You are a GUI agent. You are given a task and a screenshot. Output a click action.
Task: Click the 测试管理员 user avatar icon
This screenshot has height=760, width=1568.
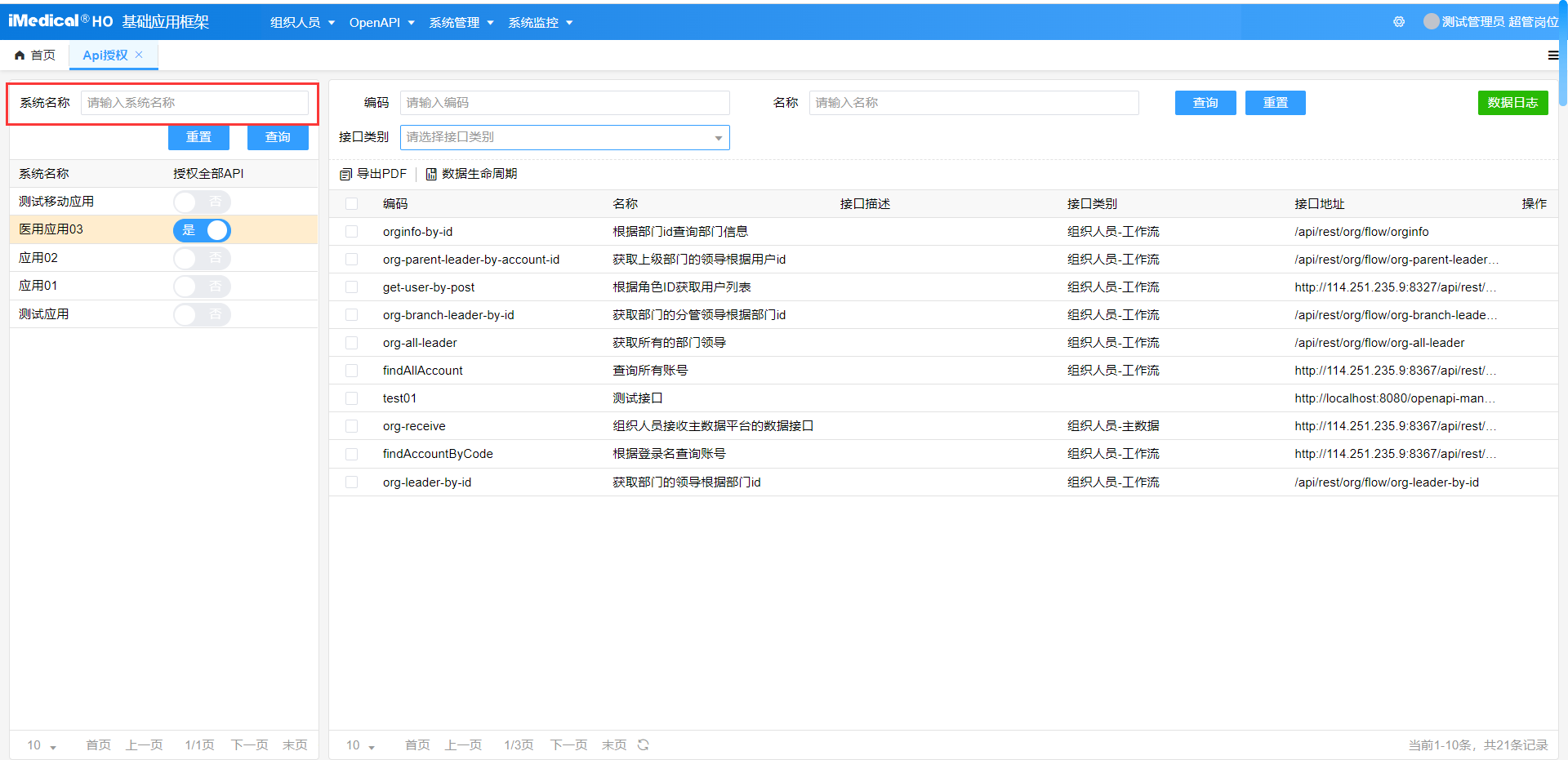point(1432,21)
